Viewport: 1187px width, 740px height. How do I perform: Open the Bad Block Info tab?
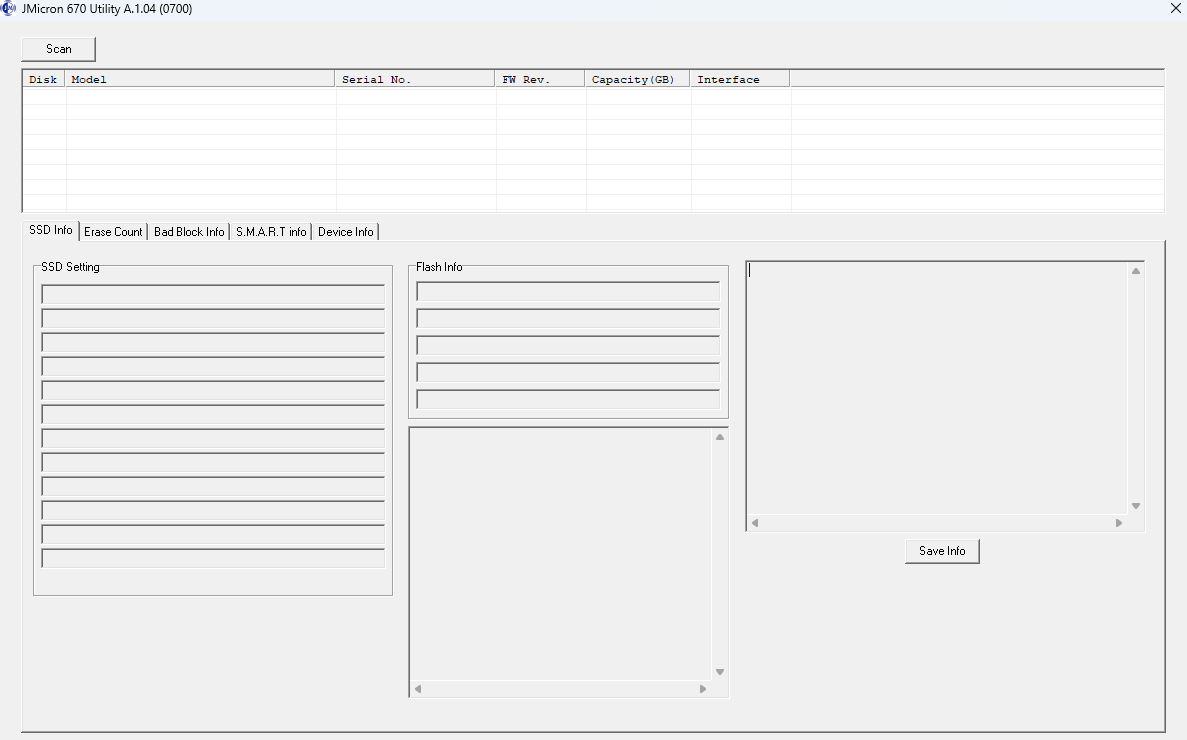coord(189,232)
